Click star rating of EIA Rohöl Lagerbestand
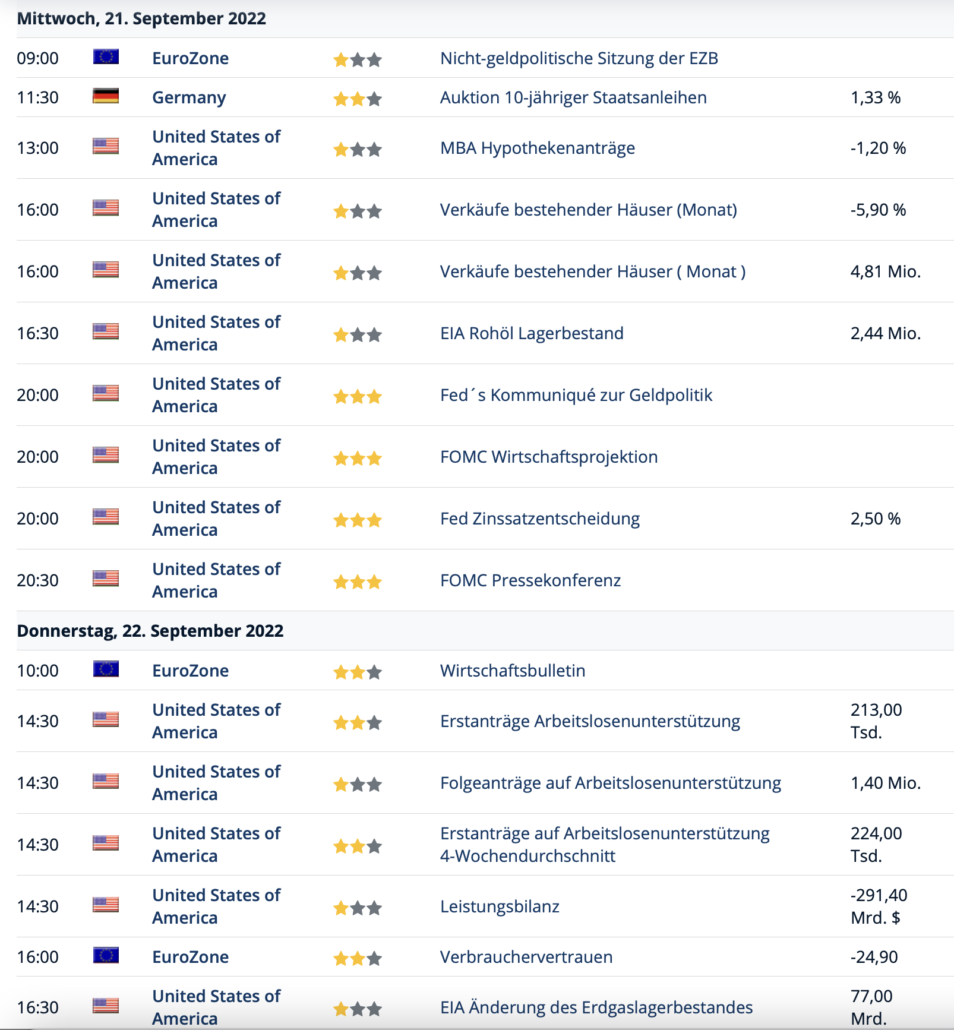Image resolution: width=954 pixels, height=1030 pixels. tap(357, 334)
